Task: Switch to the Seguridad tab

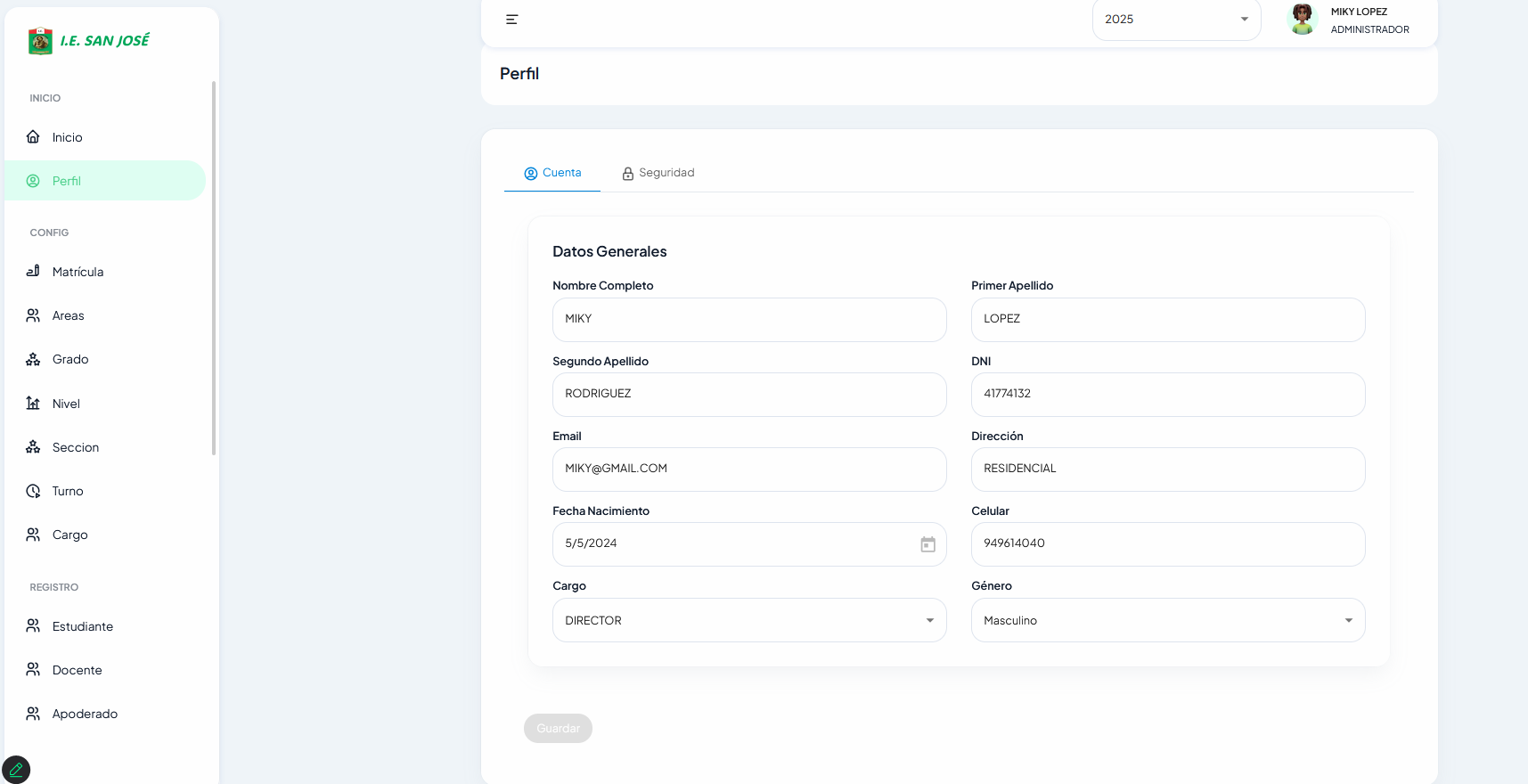Action: [x=658, y=173]
